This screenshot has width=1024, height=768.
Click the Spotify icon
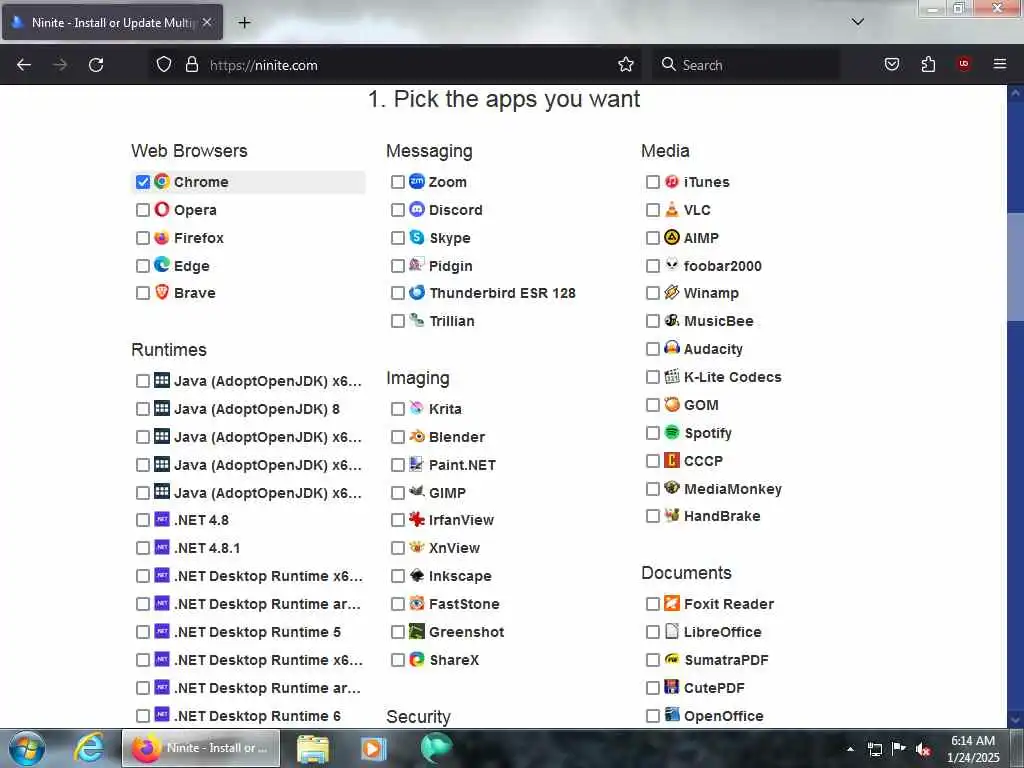[671, 432]
